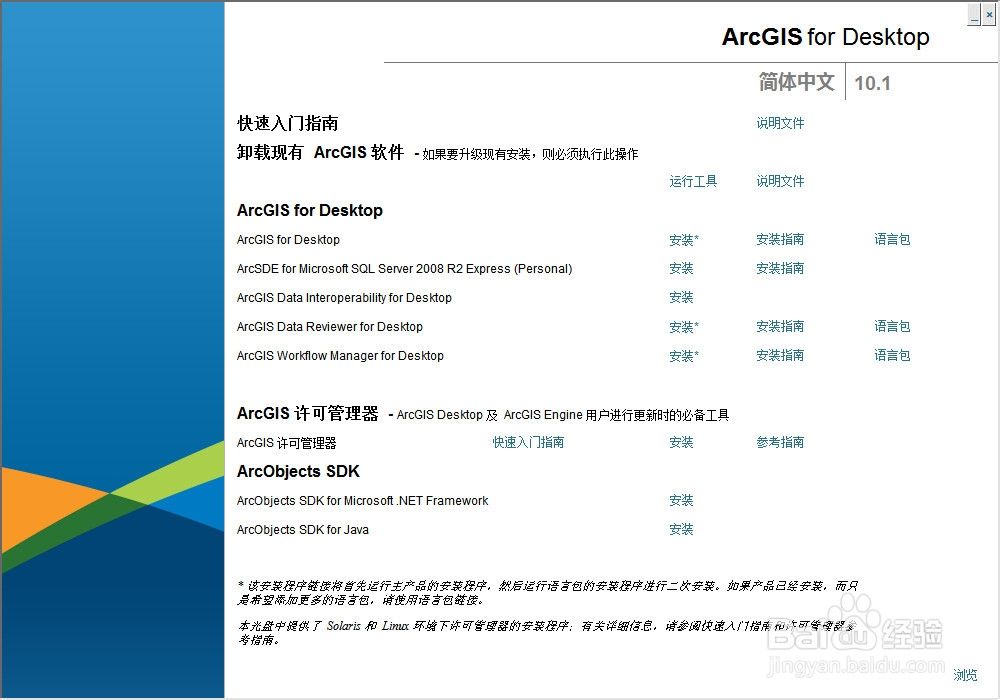Open 语言包 for Data Reviewer row

pyautogui.click(x=892, y=326)
